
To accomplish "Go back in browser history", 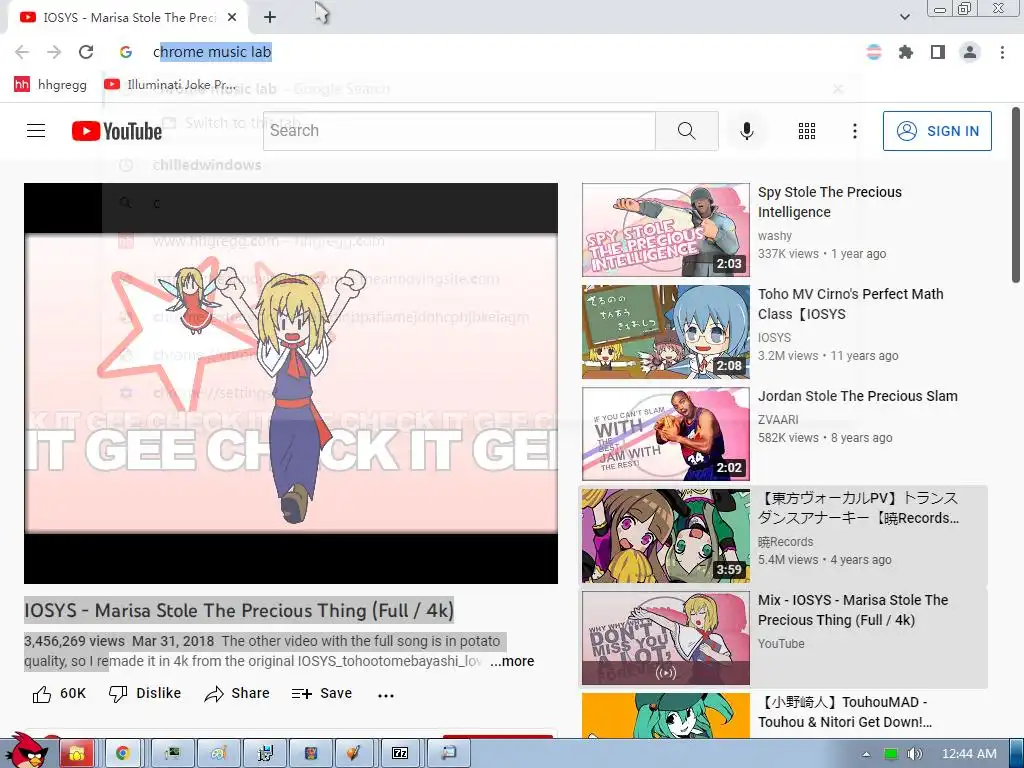I will click(22, 52).
